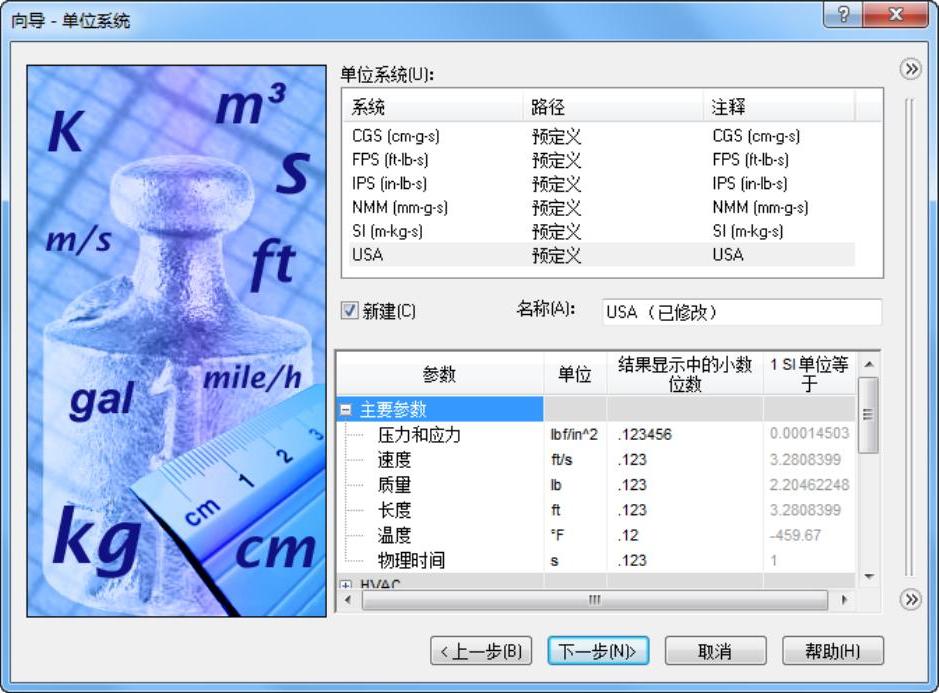This screenshot has width=939, height=693.
Task: Click the lb unit cell for 质量
Action: [575, 485]
